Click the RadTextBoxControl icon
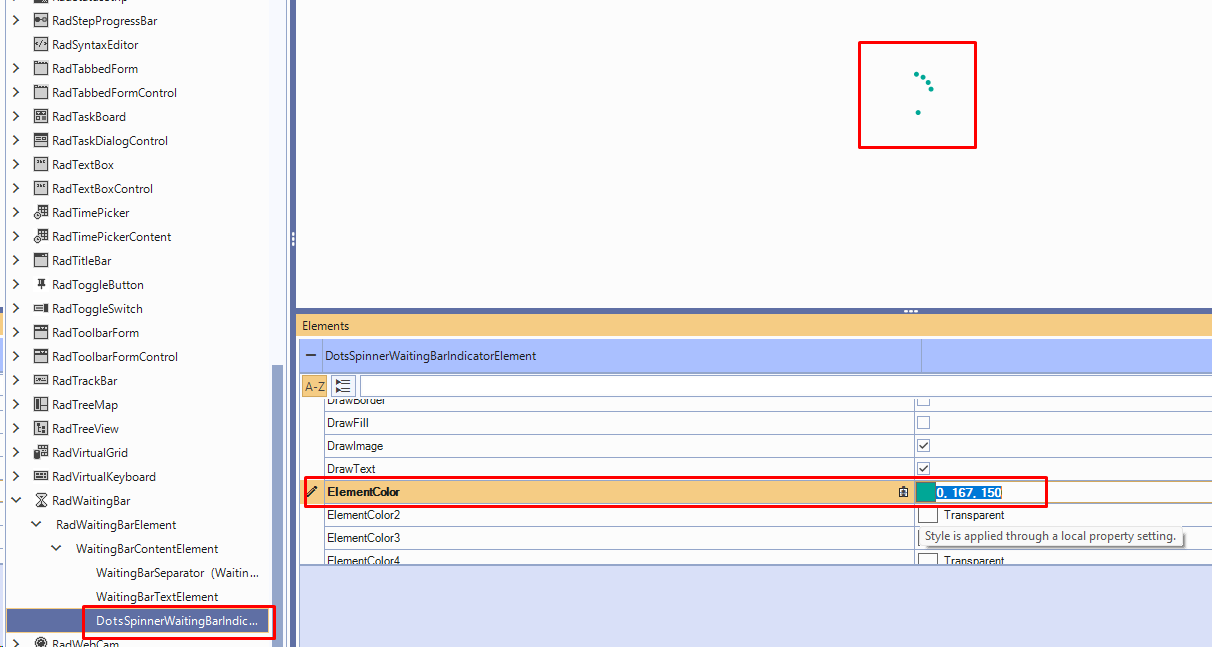The width and height of the screenshot is (1212, 647). tap(41, 189)
